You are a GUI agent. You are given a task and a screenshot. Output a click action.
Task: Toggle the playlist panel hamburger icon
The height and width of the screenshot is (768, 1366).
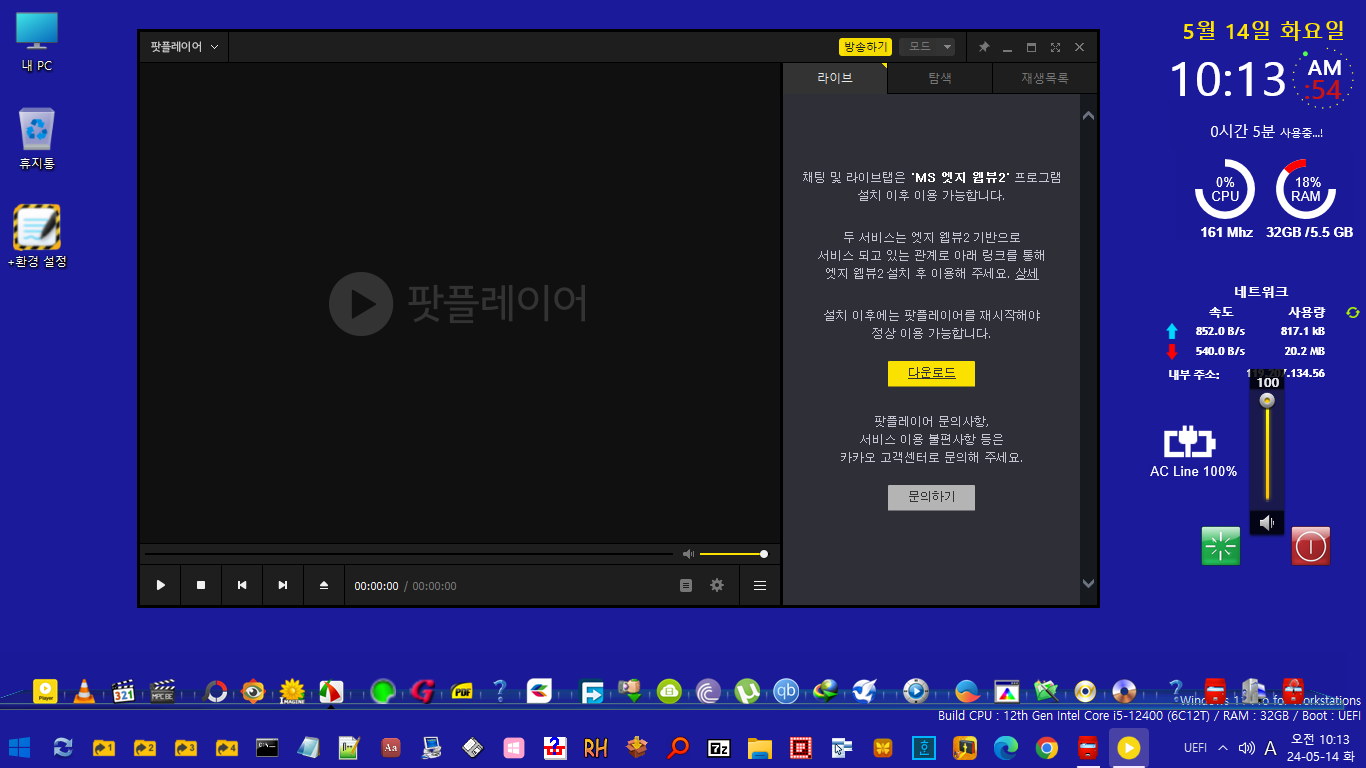coord(760,585)
